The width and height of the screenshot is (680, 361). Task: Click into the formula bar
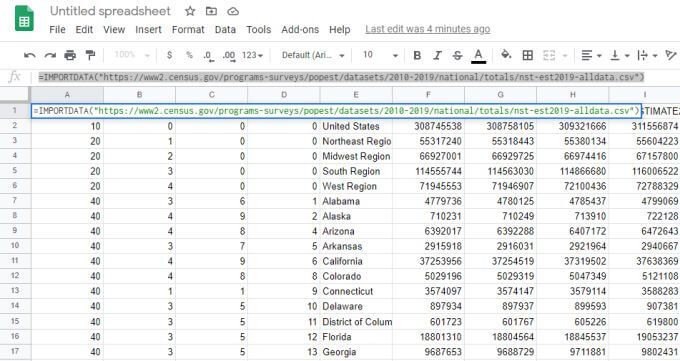click(356, 77)
